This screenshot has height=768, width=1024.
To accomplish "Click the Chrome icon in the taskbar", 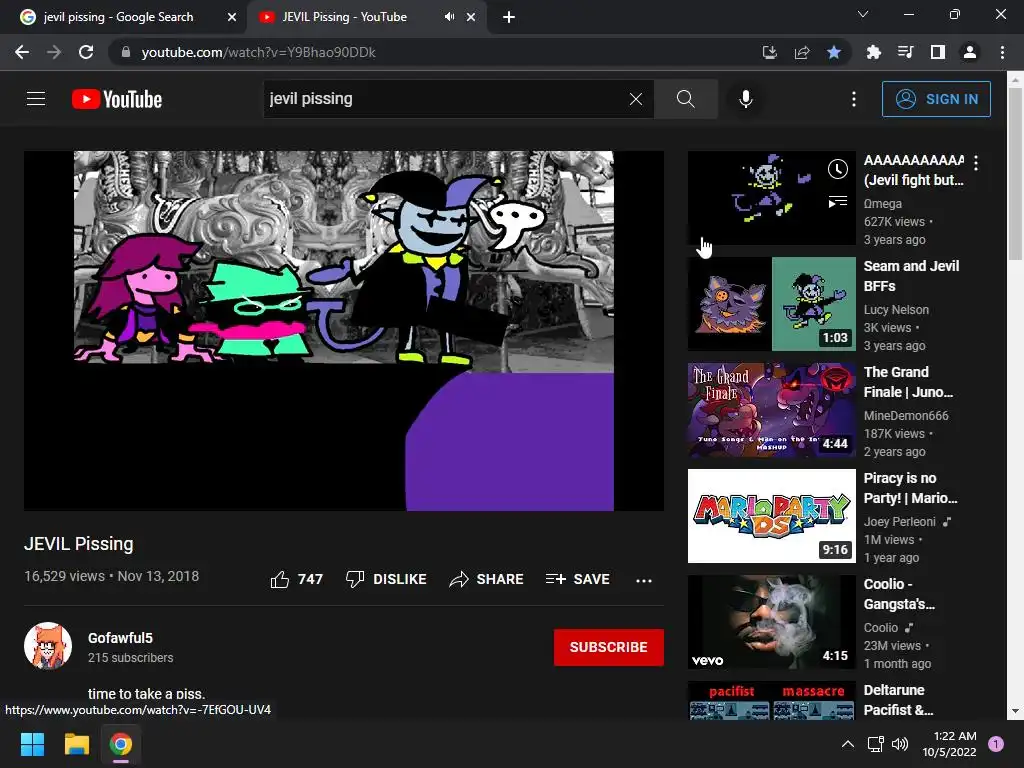I will 121,744.
